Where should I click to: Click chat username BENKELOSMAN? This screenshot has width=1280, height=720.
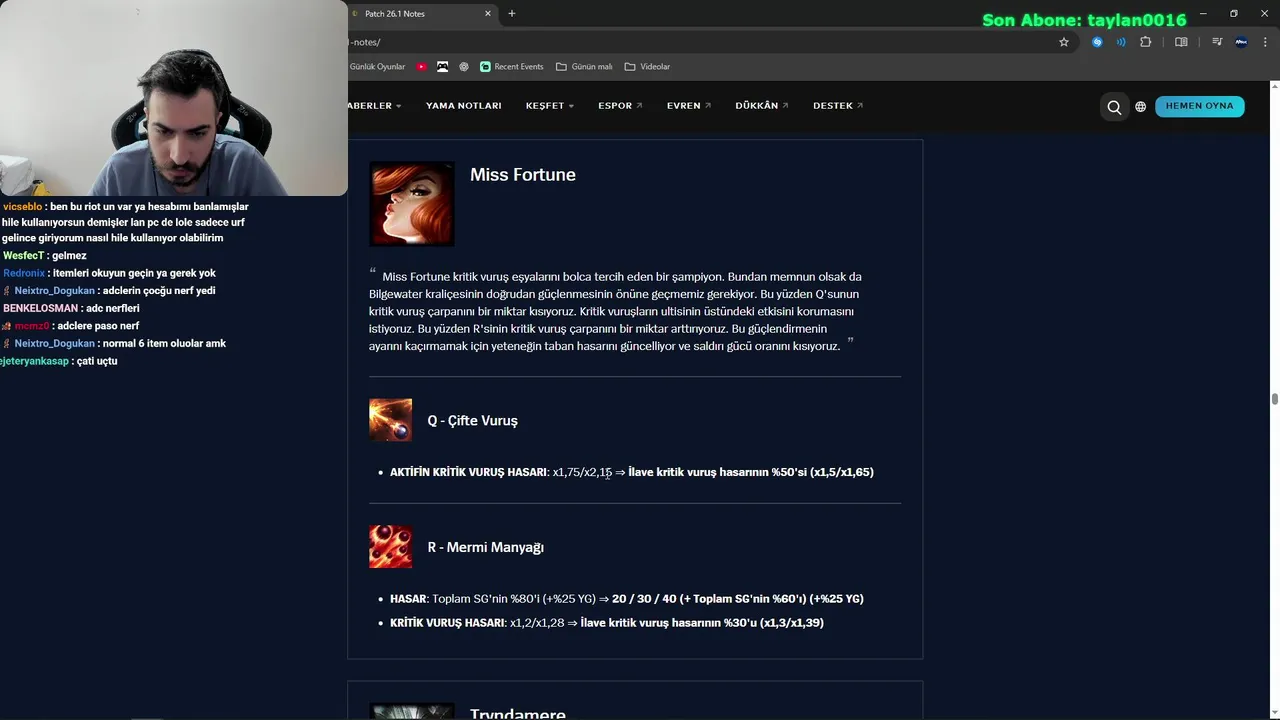tap(40, 309)
